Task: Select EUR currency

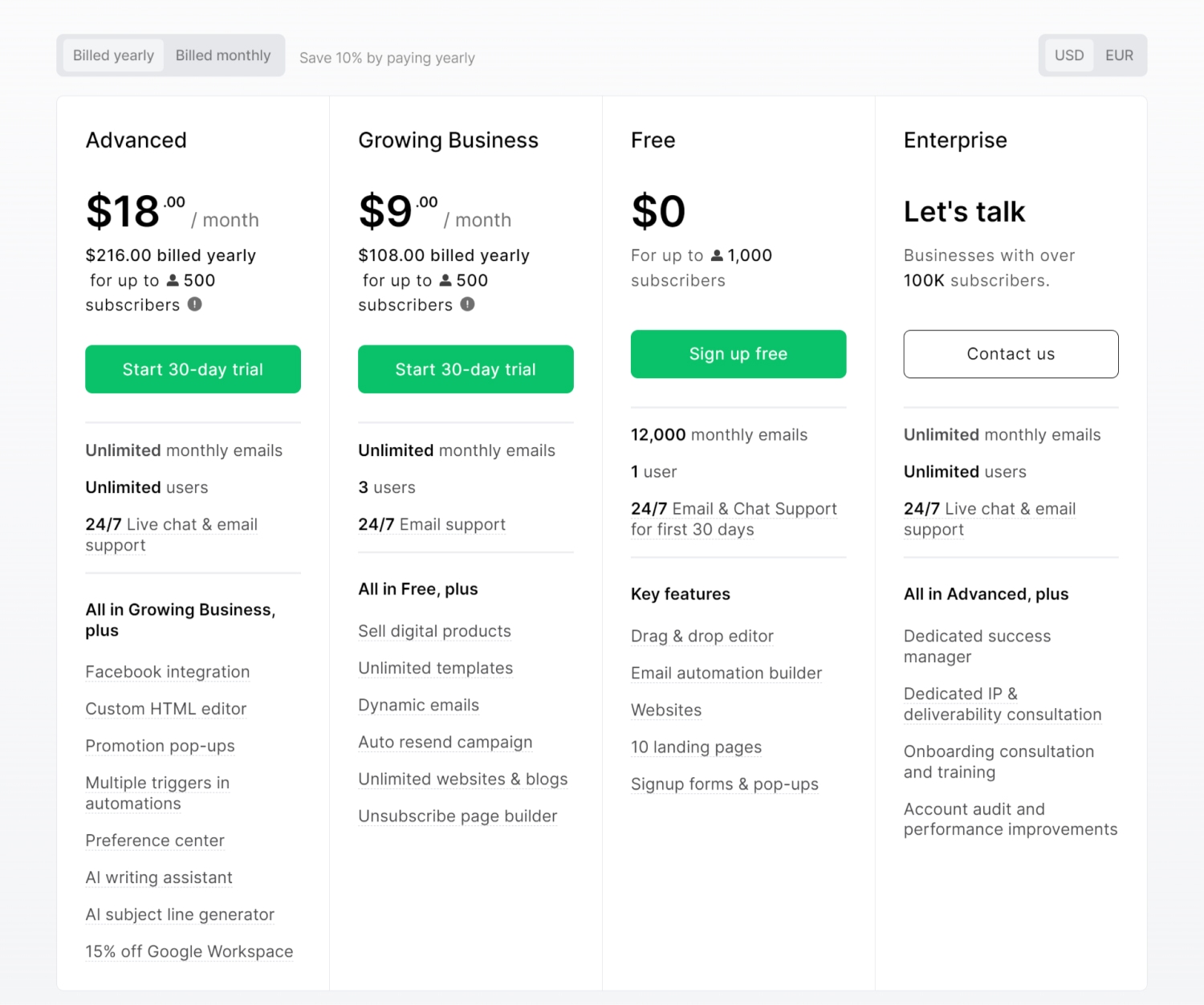Action: tap(1119, 55)
